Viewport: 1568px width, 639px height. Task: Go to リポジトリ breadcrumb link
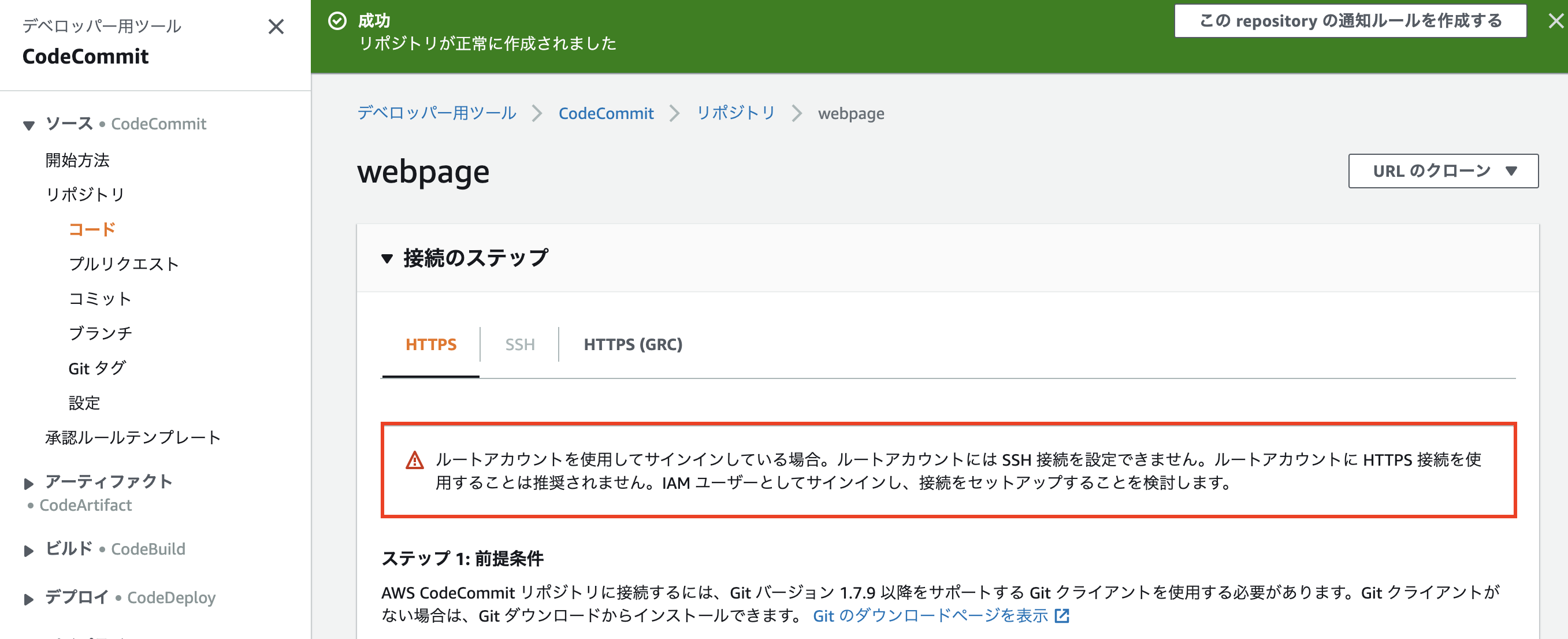pos(735,113)
